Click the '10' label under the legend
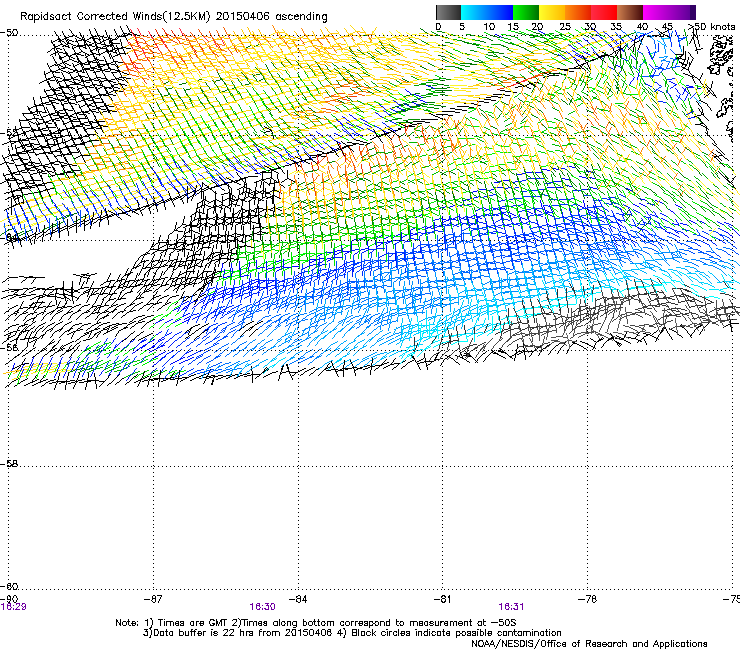 pyautogui.click(x=489, y=27)
